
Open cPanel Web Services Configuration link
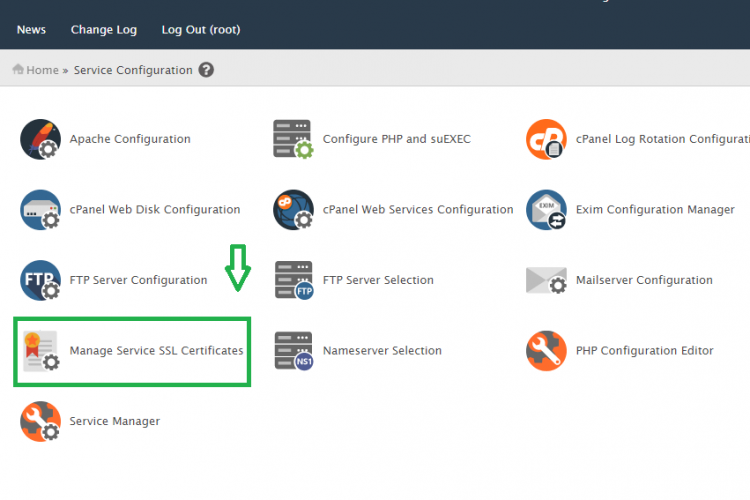(418, 210)
